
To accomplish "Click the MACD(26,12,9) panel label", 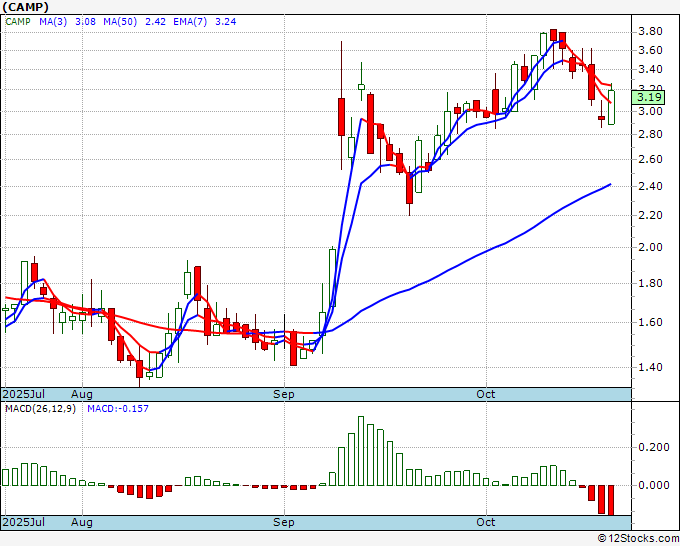I will click(x=40, y=409).
